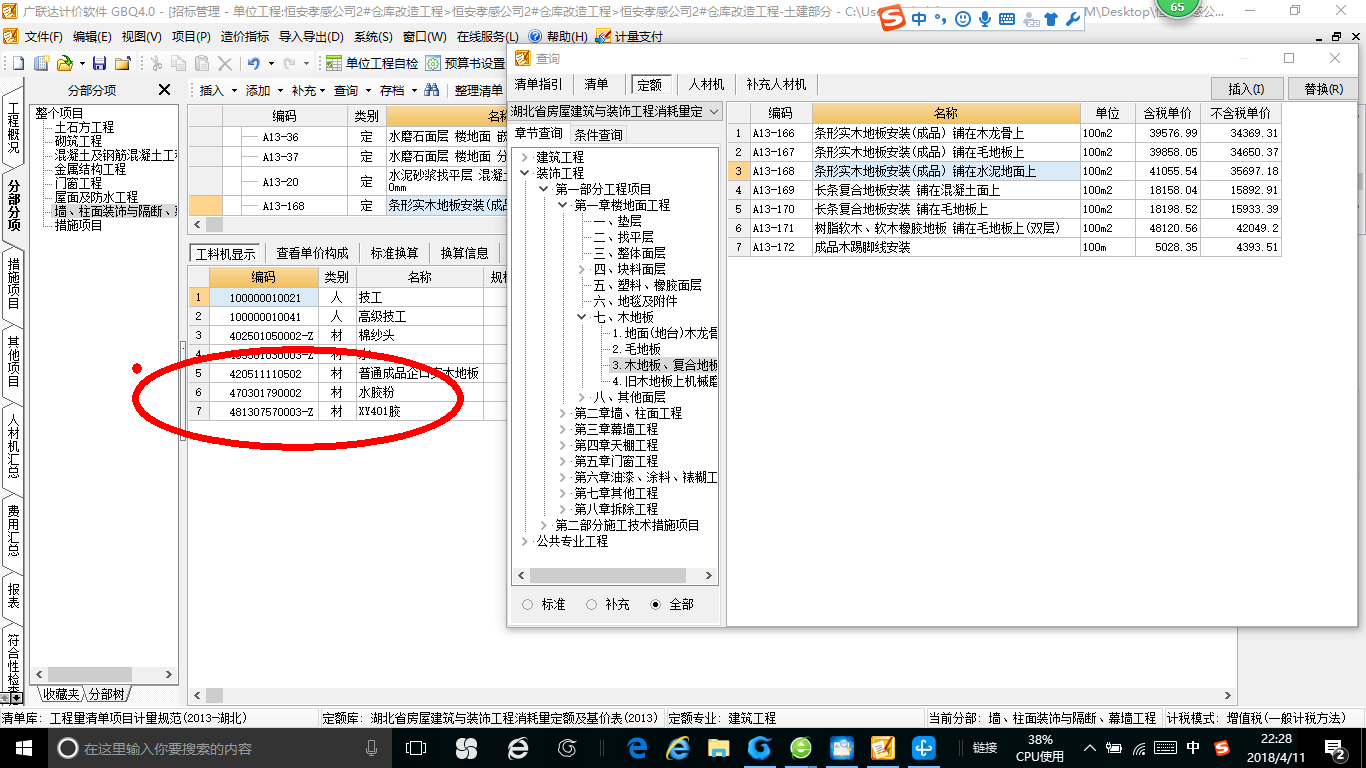Viewport: 1366px width, 768px height.
Task: Collapse the 装饰工程 tree node
Action: 525,173
